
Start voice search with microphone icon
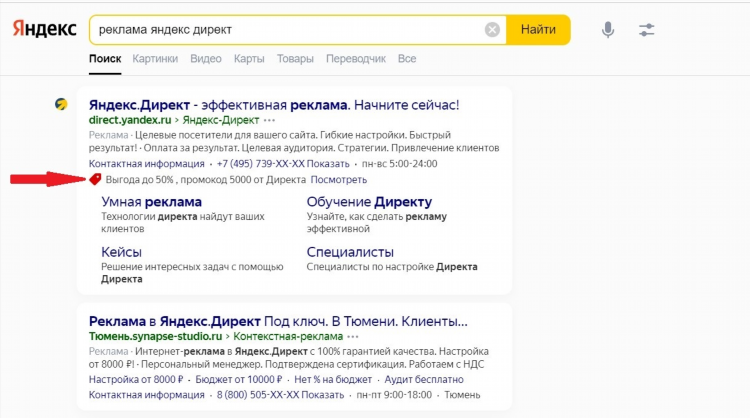[607, 30]
